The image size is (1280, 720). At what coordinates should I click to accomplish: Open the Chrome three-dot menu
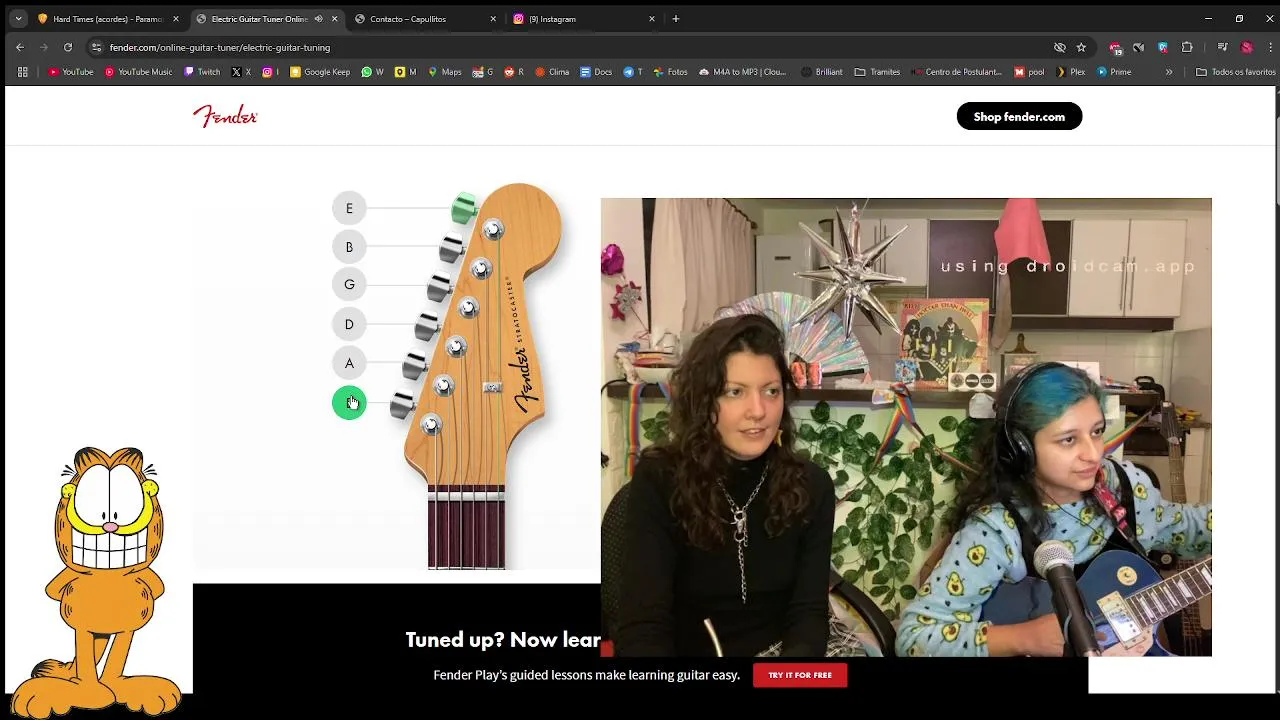1268,47
